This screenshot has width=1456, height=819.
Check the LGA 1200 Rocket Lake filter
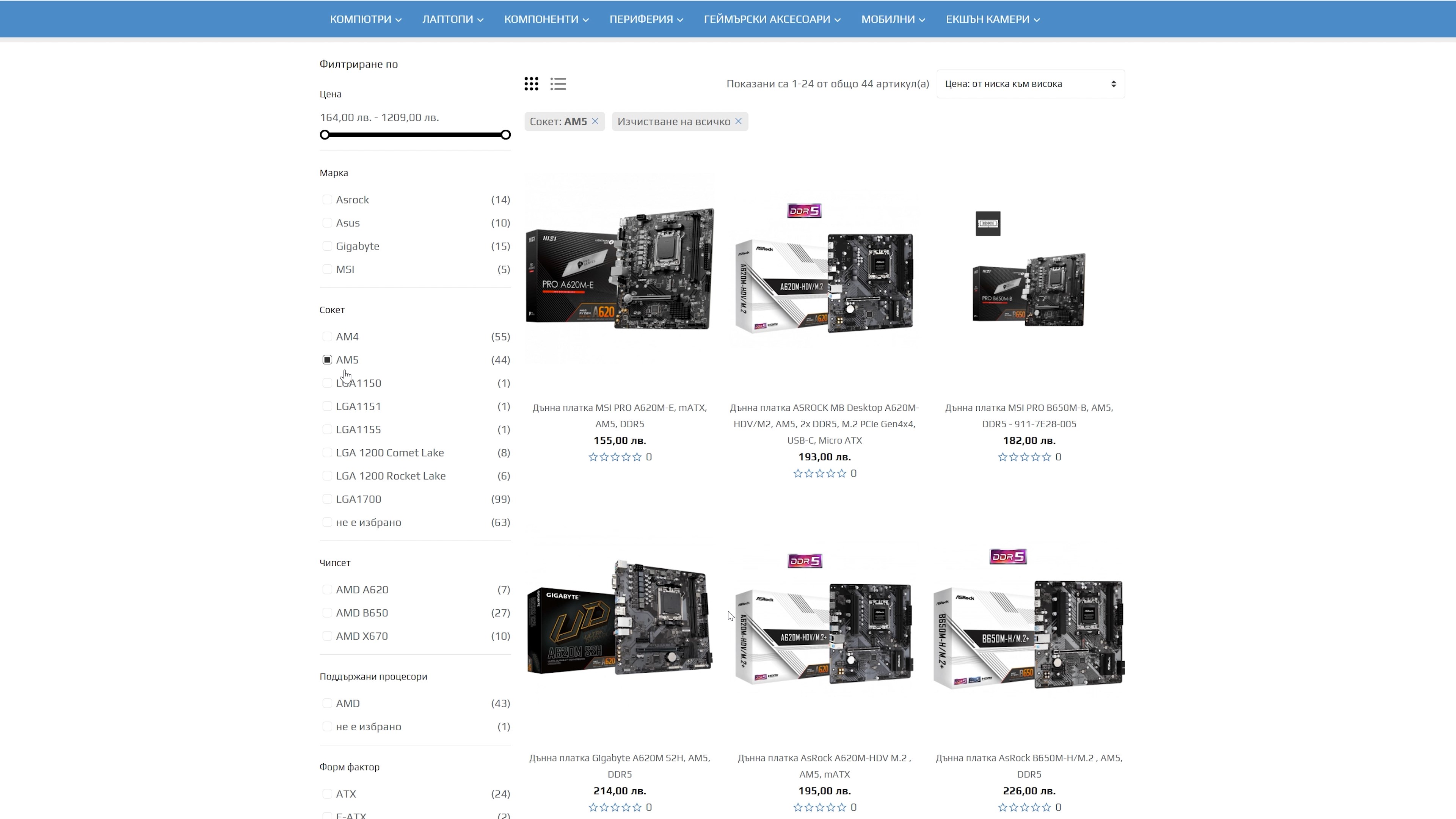click(x=327, y=476)
